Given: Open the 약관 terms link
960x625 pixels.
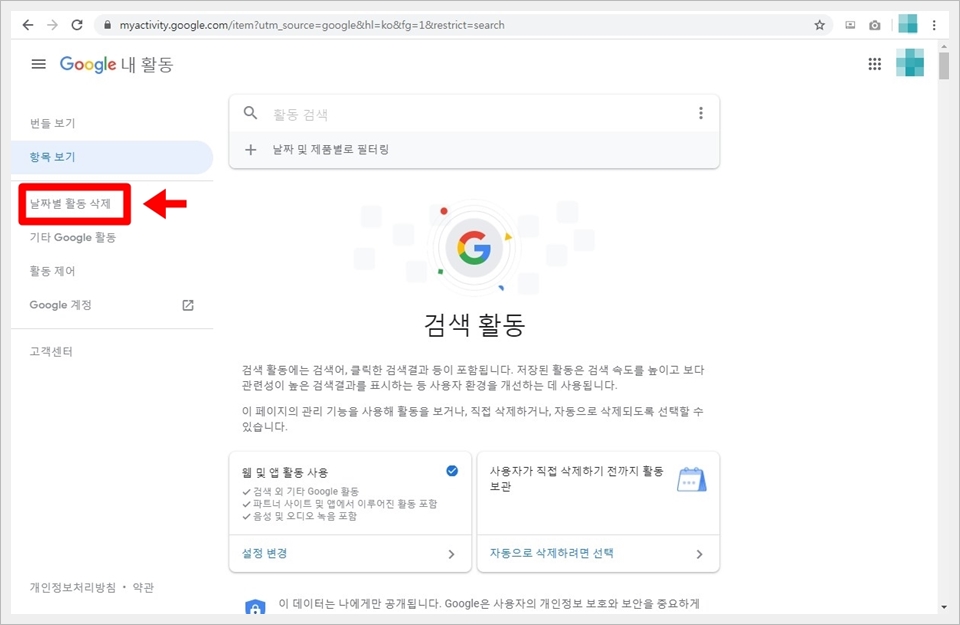Looking at the screenshot, I should [x=143, y=588].
